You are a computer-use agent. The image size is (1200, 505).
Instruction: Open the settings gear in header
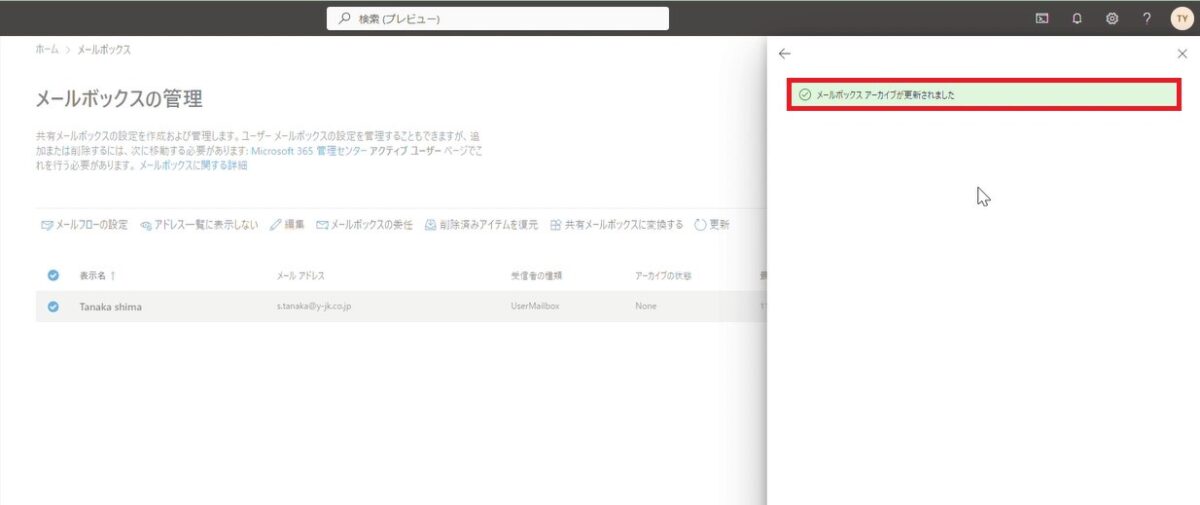pos(1112,18)
